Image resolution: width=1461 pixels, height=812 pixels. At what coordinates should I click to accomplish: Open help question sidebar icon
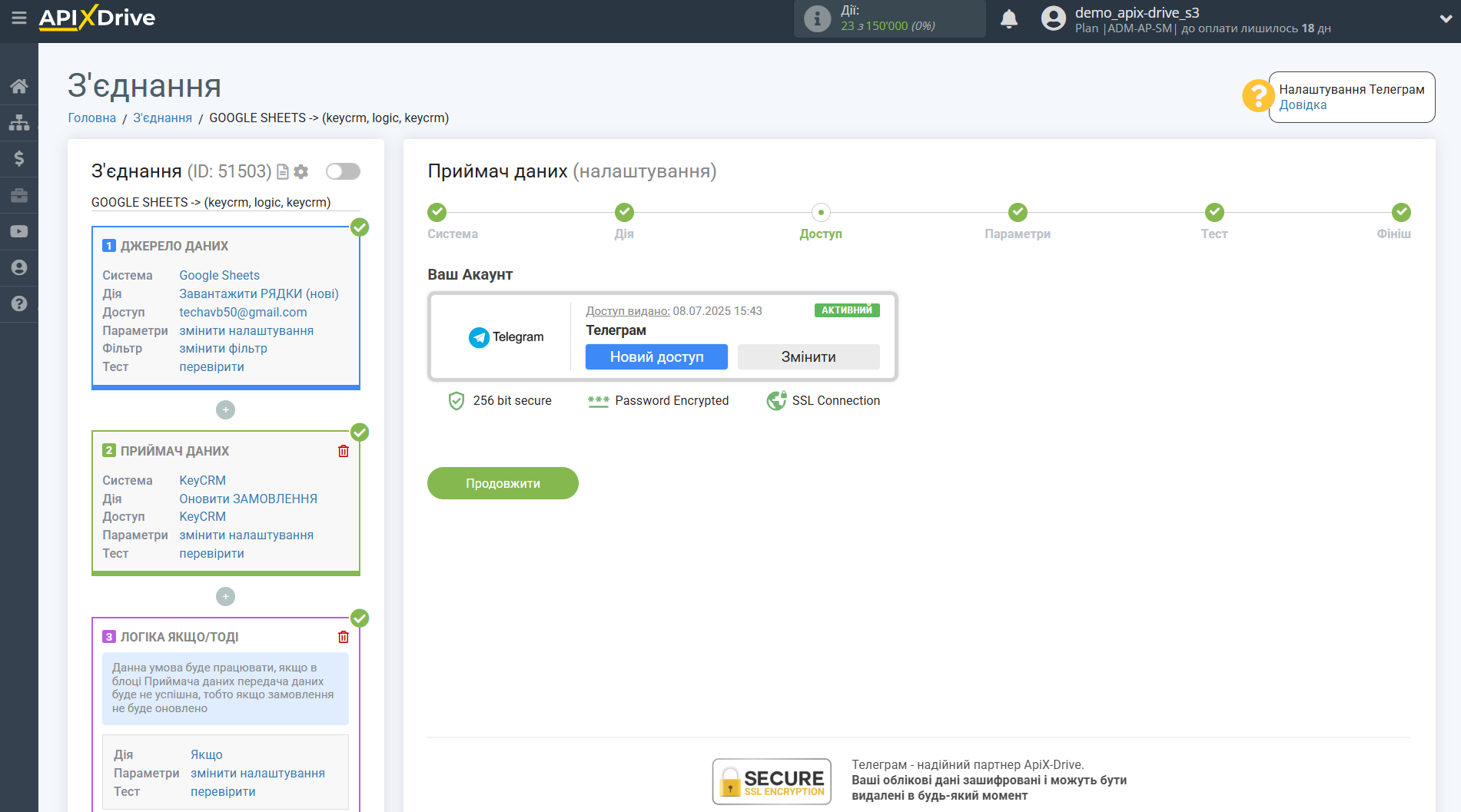[19, 303]
